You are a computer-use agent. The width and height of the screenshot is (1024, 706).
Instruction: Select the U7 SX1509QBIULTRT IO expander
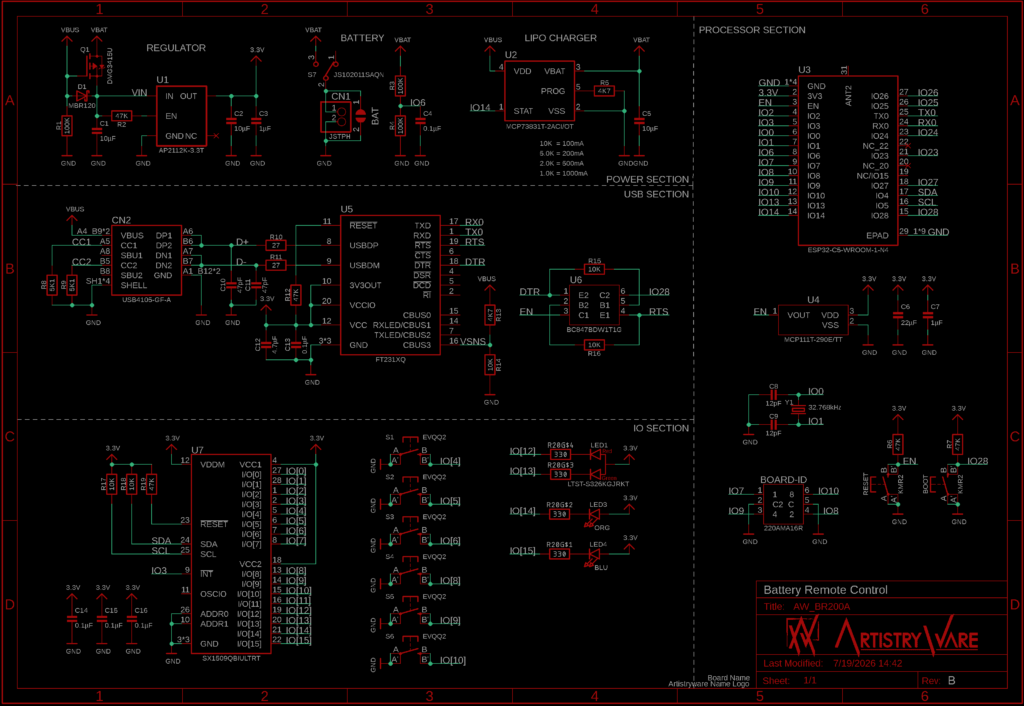click(x=231, y=554)
